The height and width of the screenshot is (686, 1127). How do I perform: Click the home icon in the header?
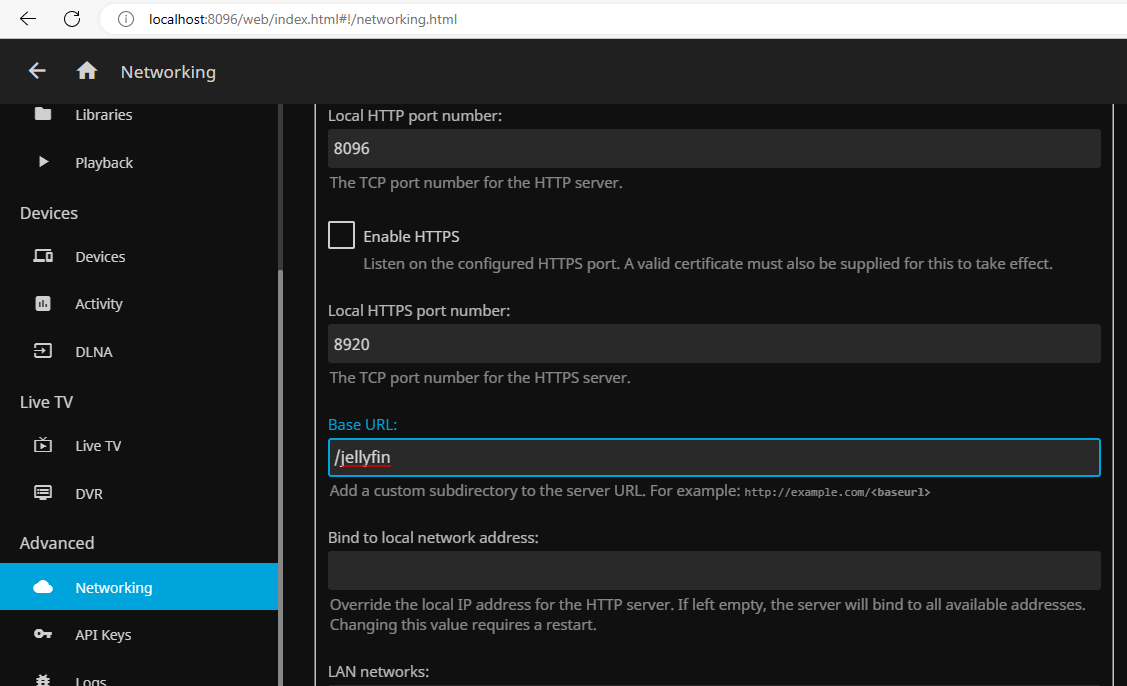pos(86,71)
